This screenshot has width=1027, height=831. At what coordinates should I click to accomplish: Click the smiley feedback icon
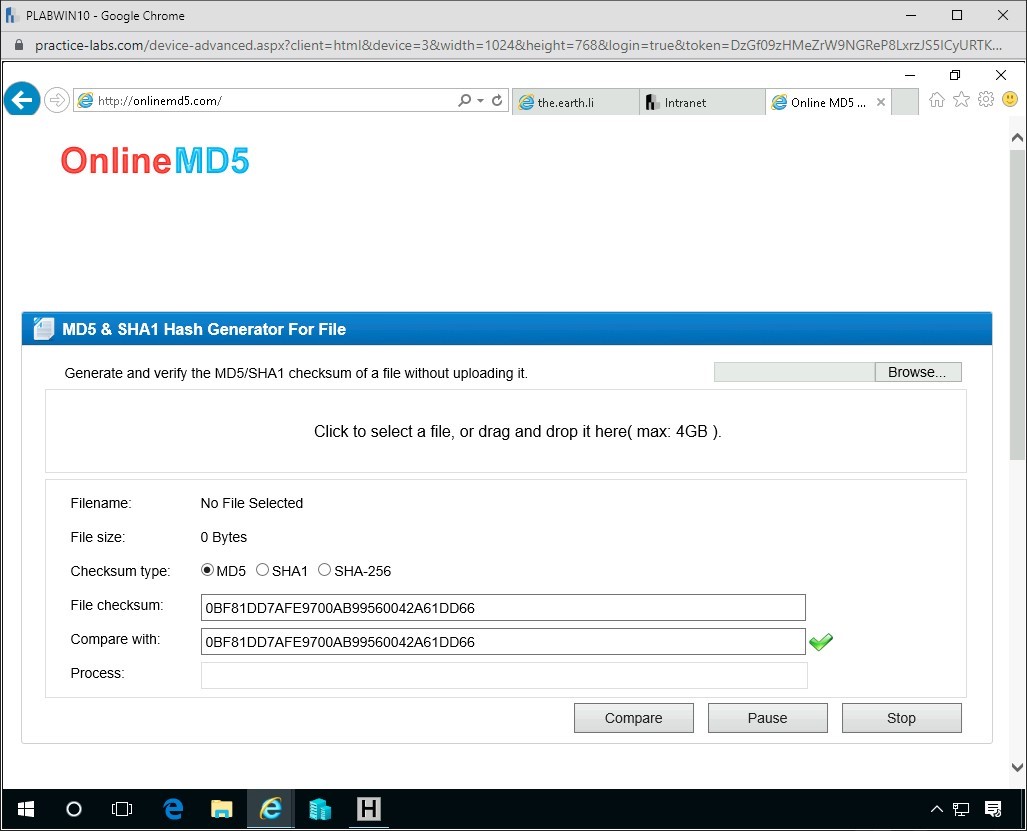click(x=1010, y=100)
